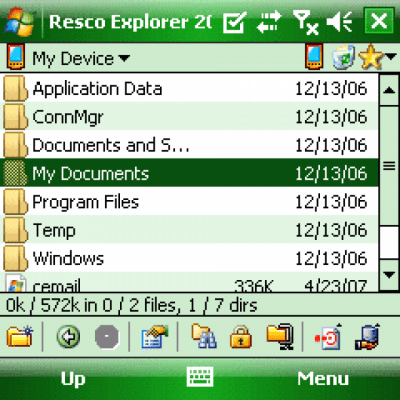
Task: Open the connectivity arrows status icon
Action: click(x=269, y=22)
